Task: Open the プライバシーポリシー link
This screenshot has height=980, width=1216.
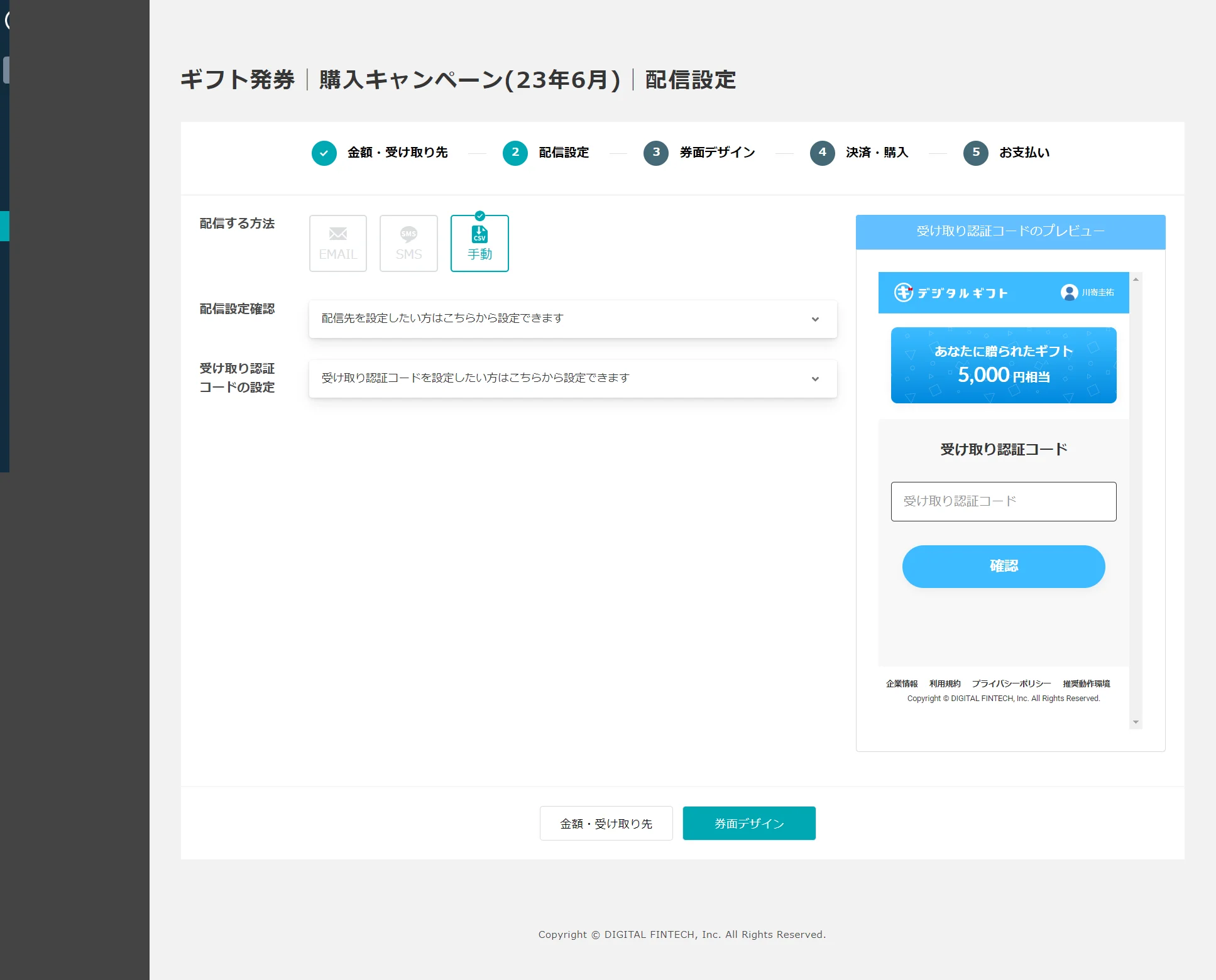Action: [x=1012, y=683]
